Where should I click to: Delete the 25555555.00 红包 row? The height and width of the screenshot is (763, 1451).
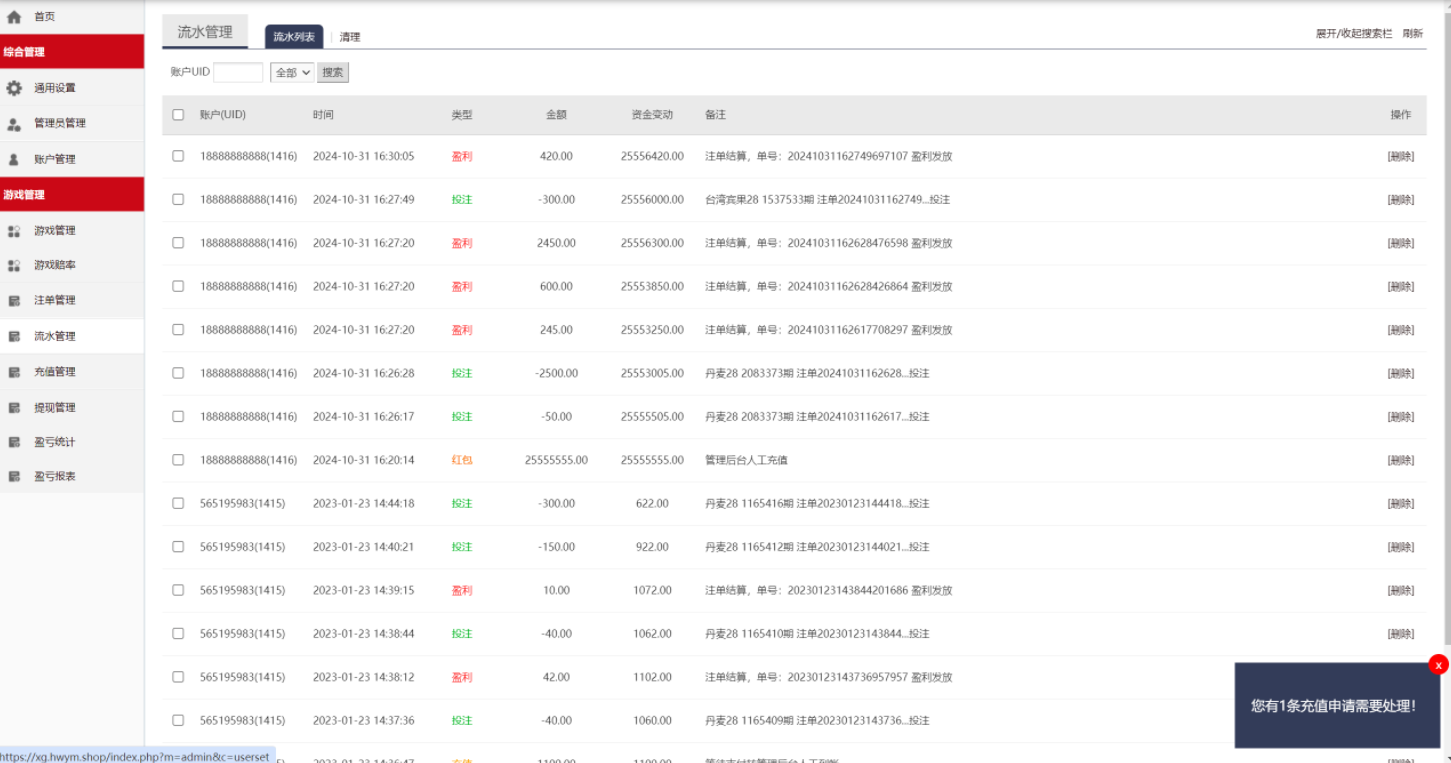(x=1401, y=460)
